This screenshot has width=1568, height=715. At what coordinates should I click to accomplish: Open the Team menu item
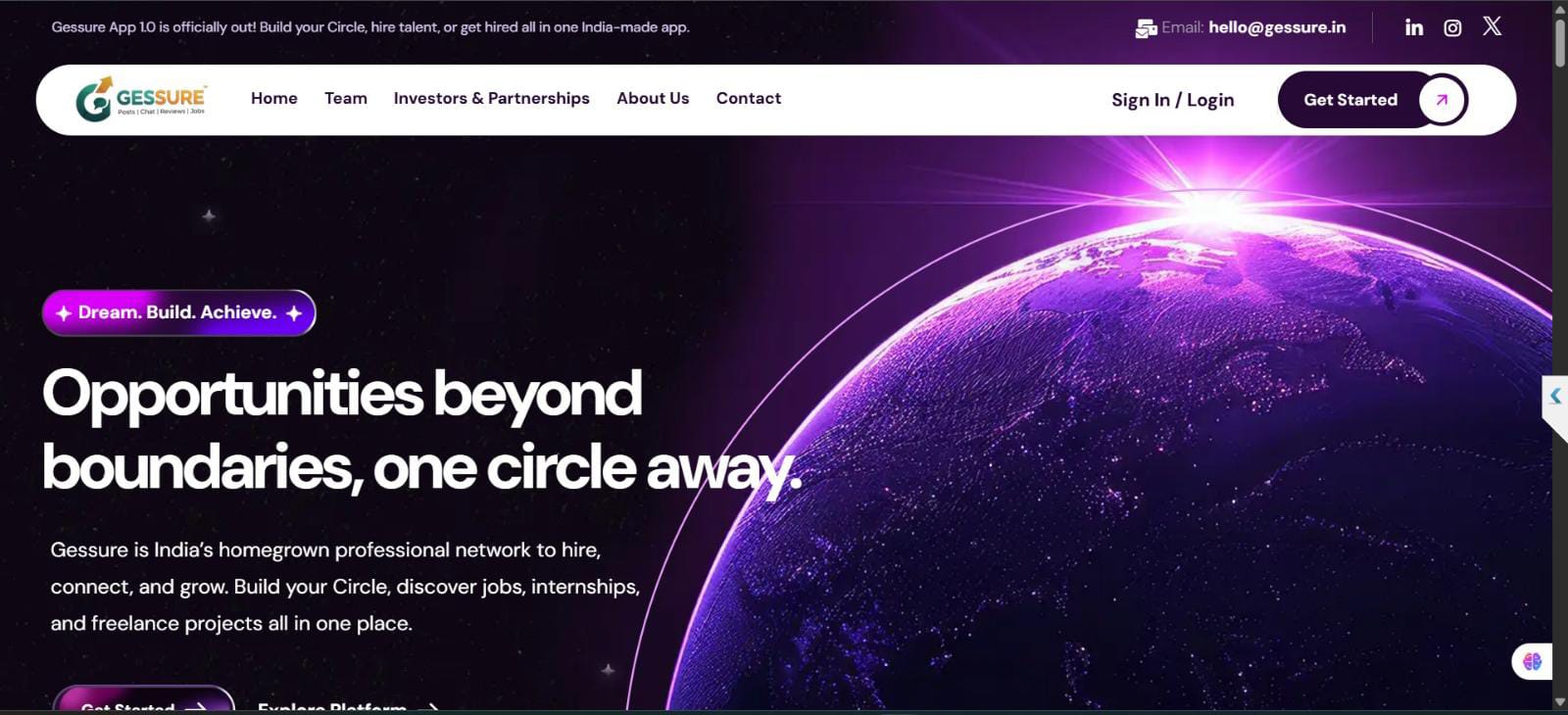(x=346, y=98)
